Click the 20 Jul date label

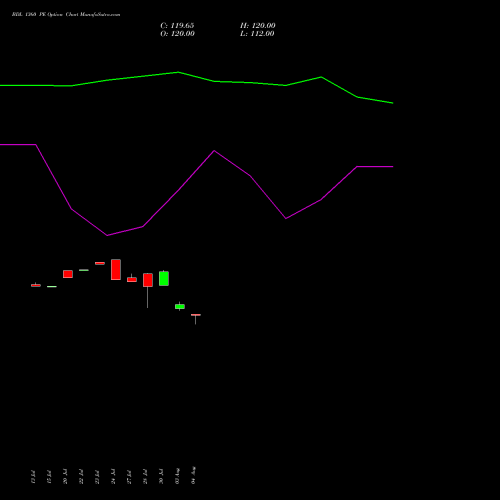65,477
